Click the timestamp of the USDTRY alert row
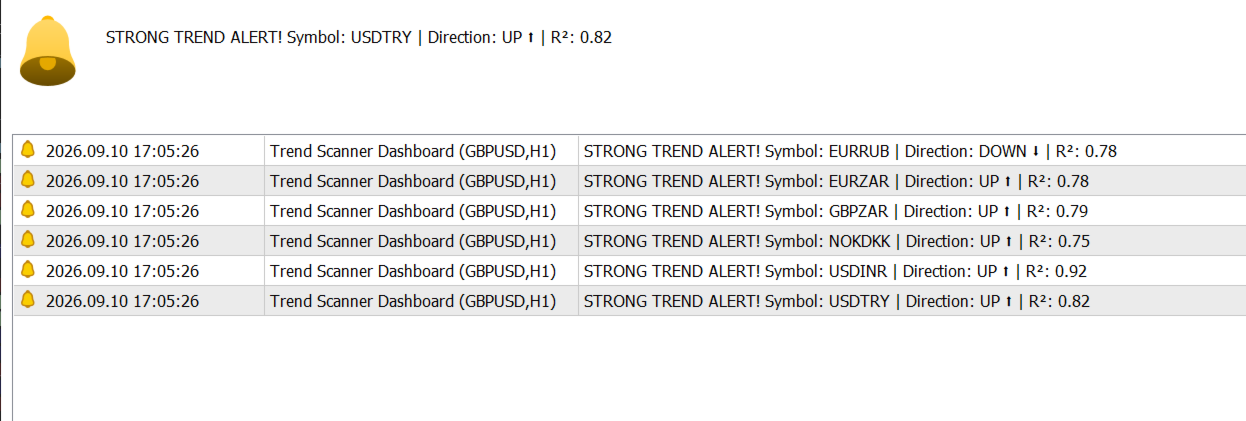The width and height of the screenshot is (1246, 421). (x=122, y=302)
